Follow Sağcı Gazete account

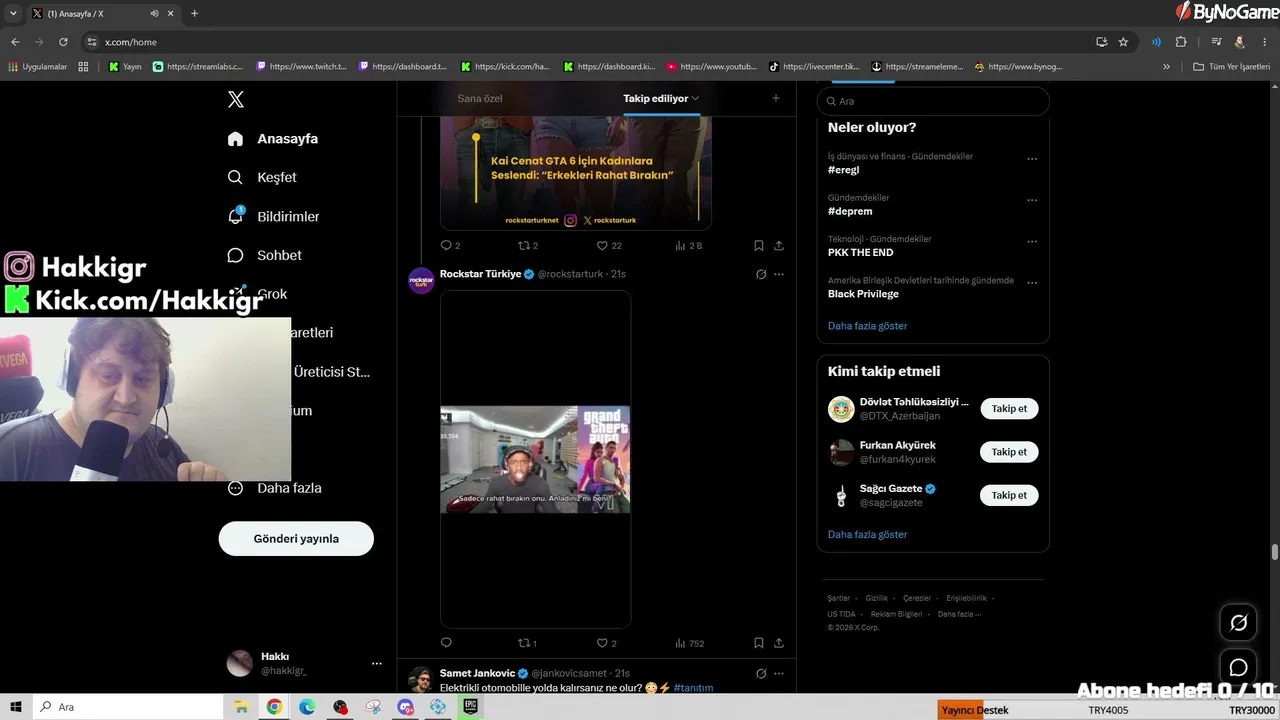tap(1009, 495)
